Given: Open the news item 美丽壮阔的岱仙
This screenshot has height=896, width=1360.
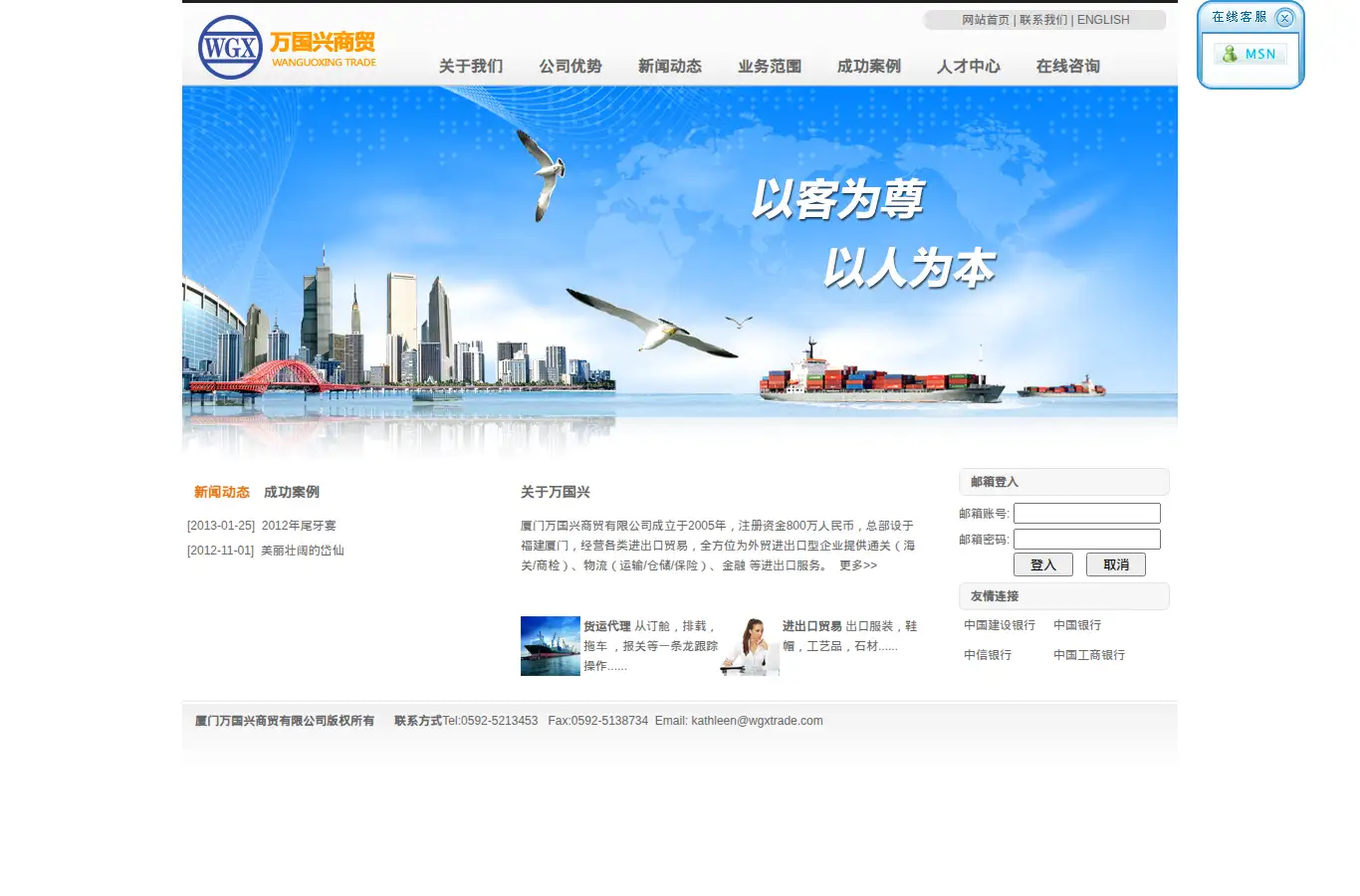Looking at the screenshot, I should [303, 551].
